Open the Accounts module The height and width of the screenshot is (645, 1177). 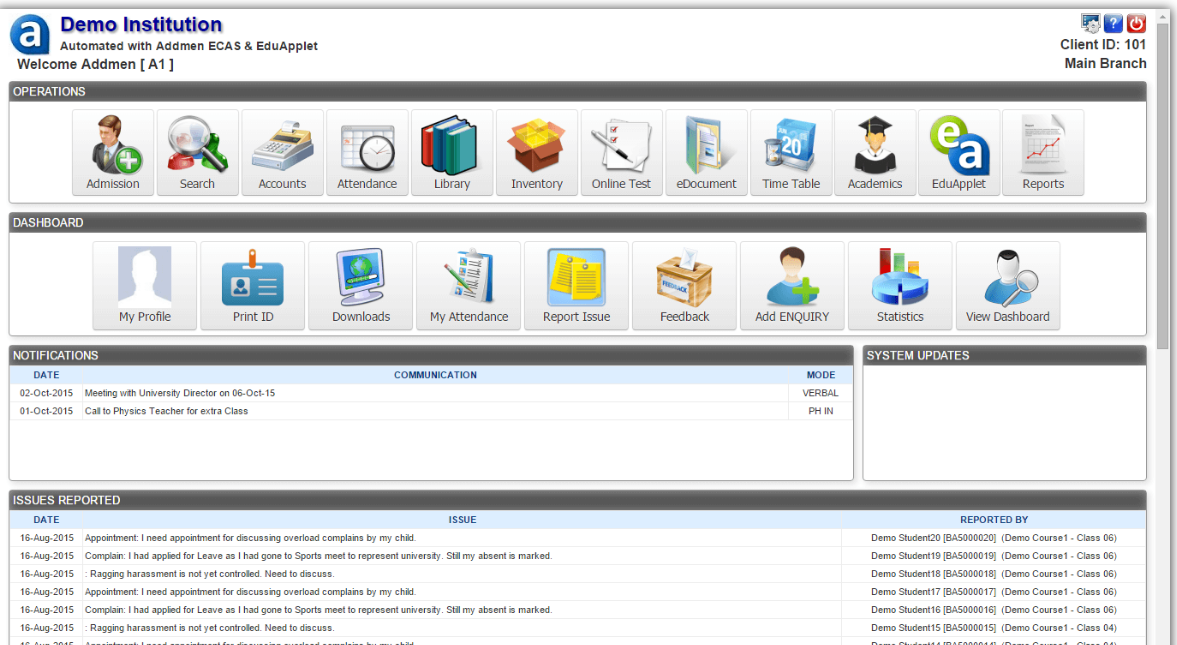(x=282, y=152)
